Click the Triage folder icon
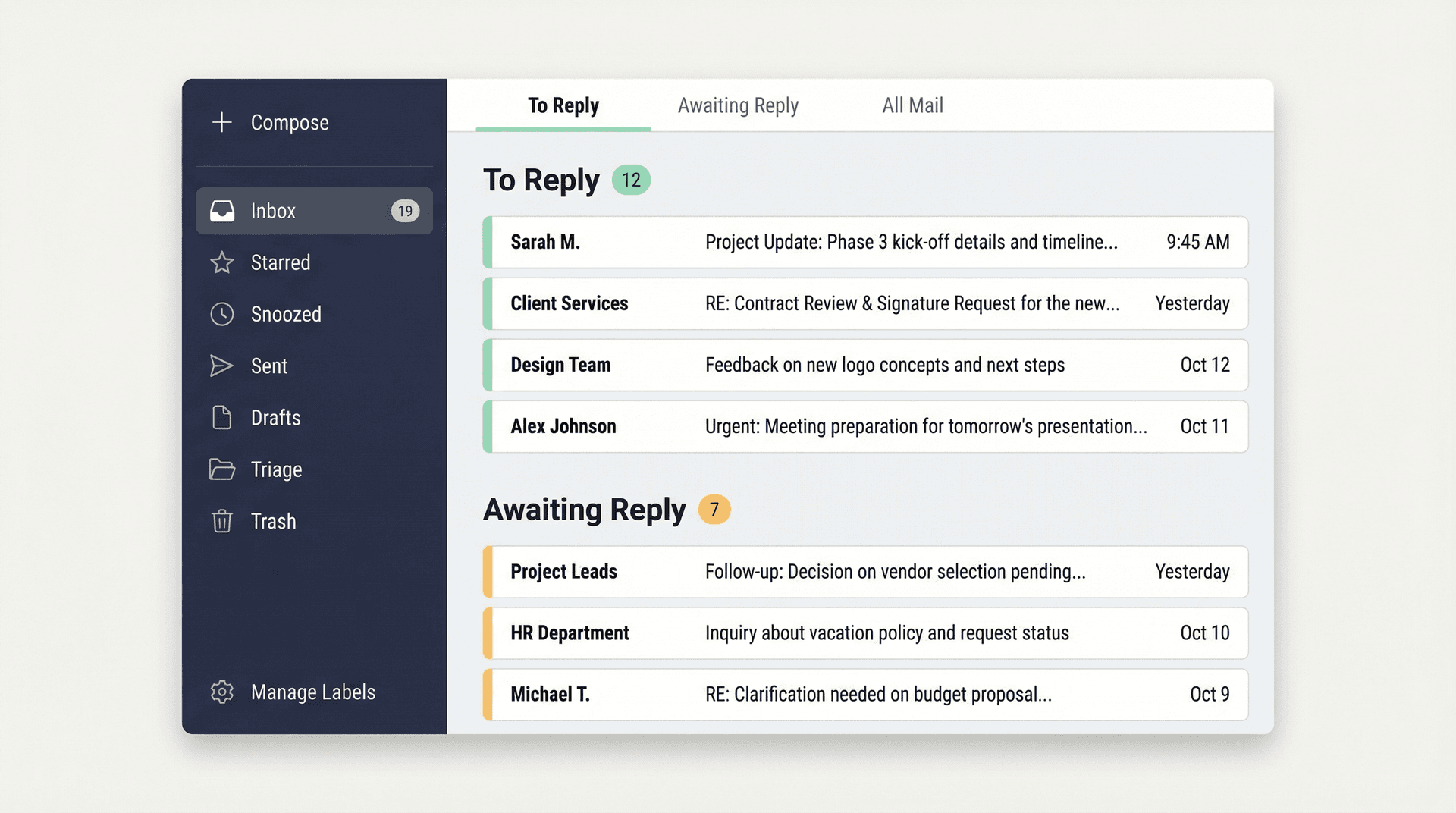1456x813 pixels. click(222, 469)
